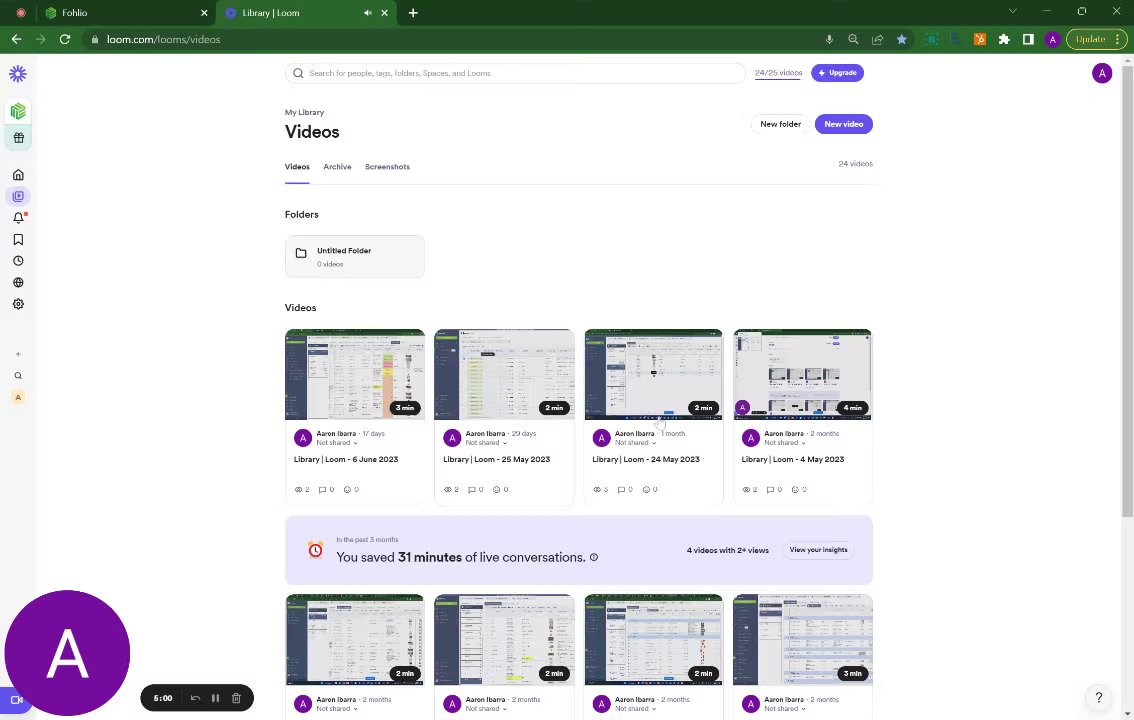Click the browser reload button
The height and width of the screenshot is (720, 1134).
click(x=65, y=39)
